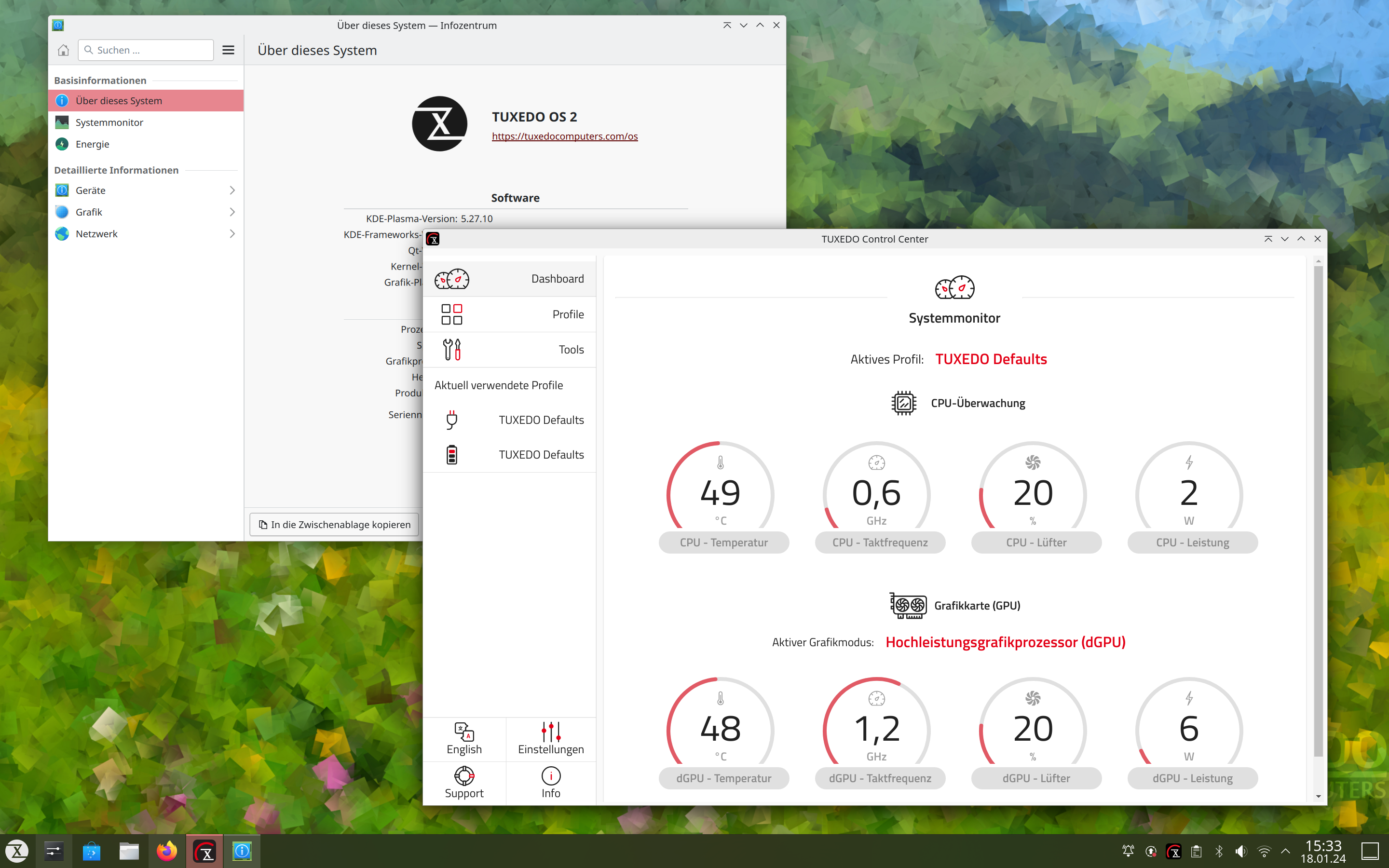1389x868 pixels.
Task: Go to Infozentrum home
Action: (x=63, y=50)
